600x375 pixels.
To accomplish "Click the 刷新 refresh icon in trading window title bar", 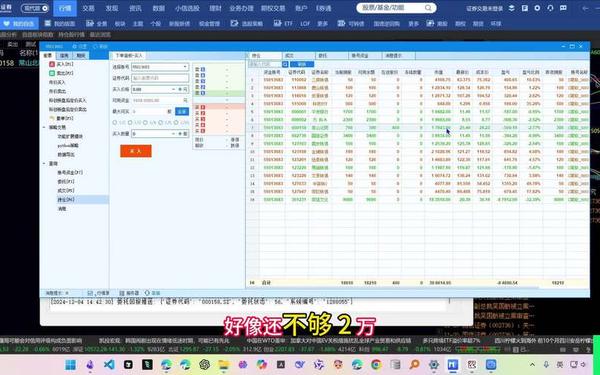I will [x=96, y=46].
